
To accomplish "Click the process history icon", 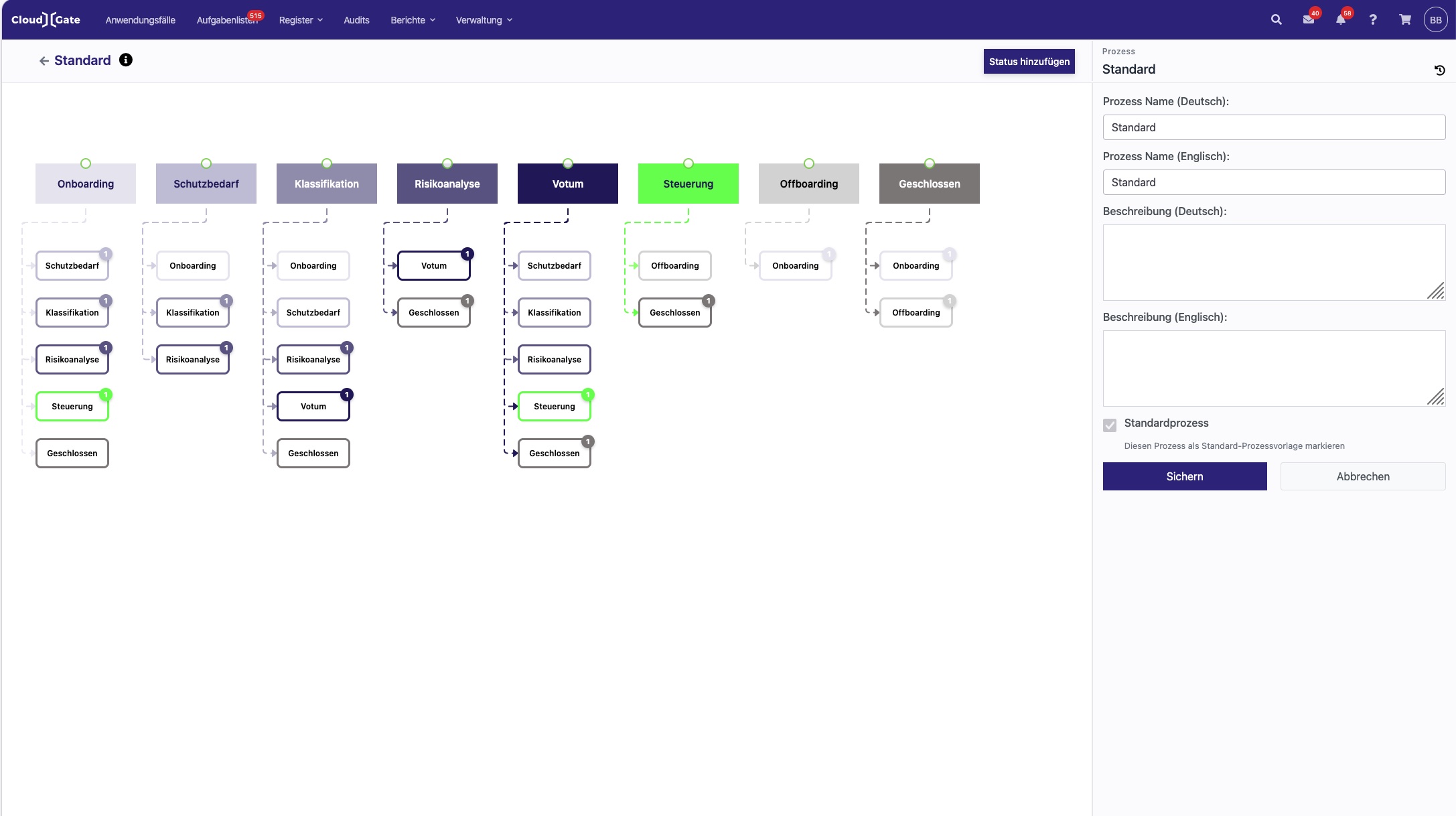I will [x=1439, y=70].
